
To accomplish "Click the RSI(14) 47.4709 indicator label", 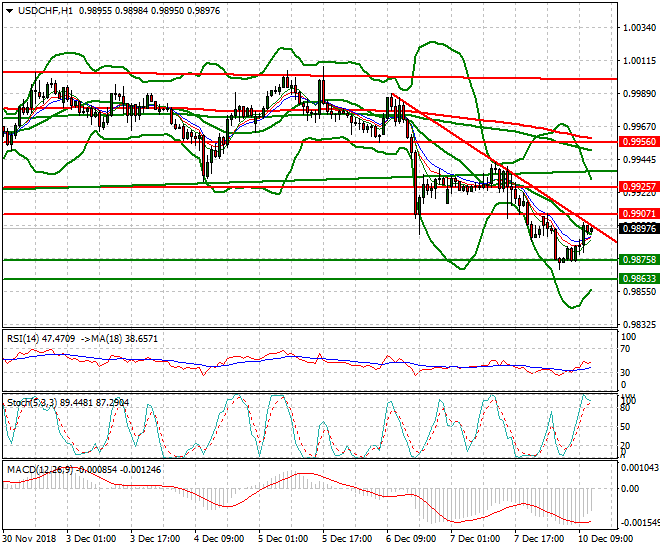I will 41,339.
